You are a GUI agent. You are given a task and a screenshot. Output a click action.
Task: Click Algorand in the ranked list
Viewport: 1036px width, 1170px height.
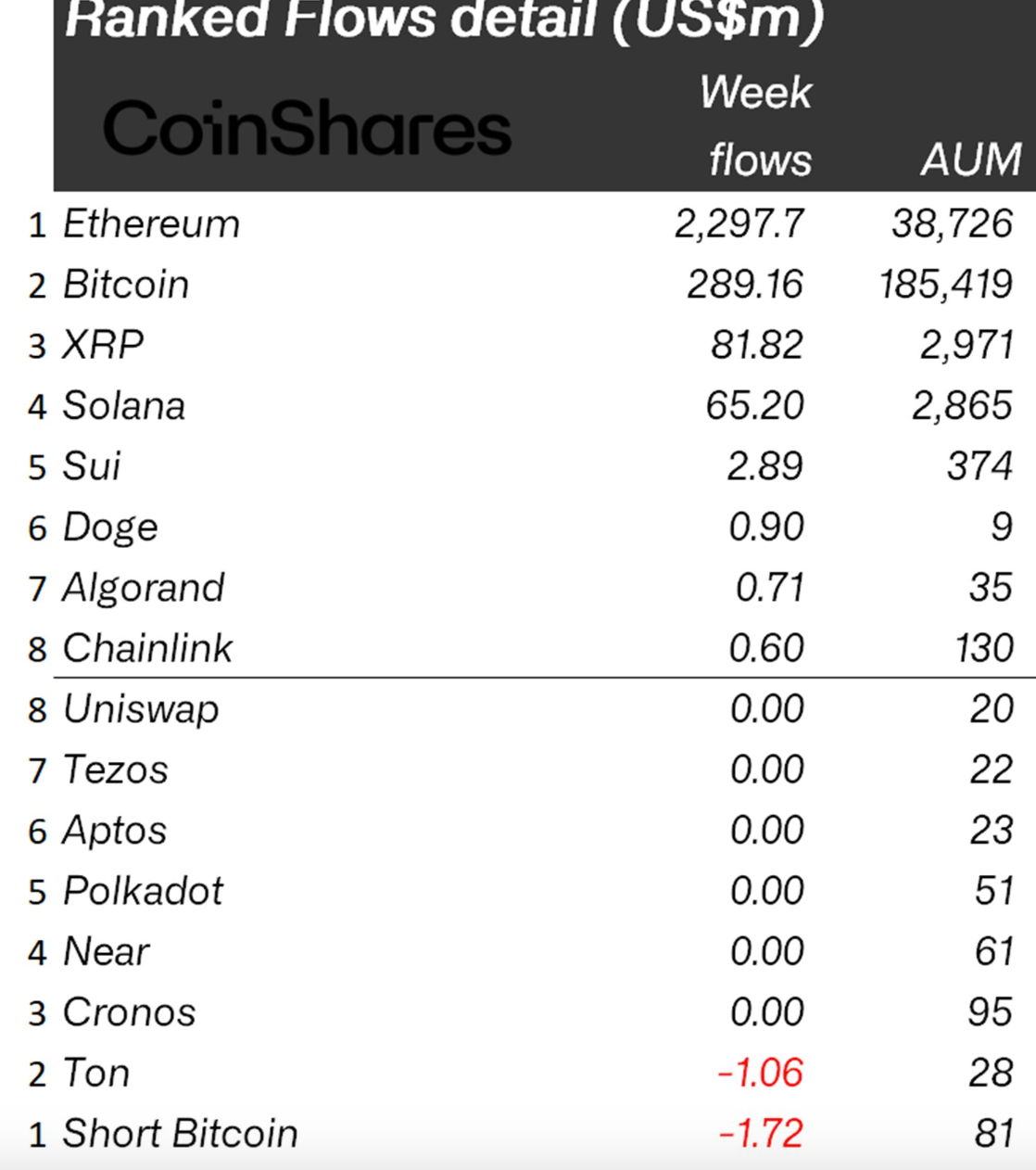coord(144,588)
